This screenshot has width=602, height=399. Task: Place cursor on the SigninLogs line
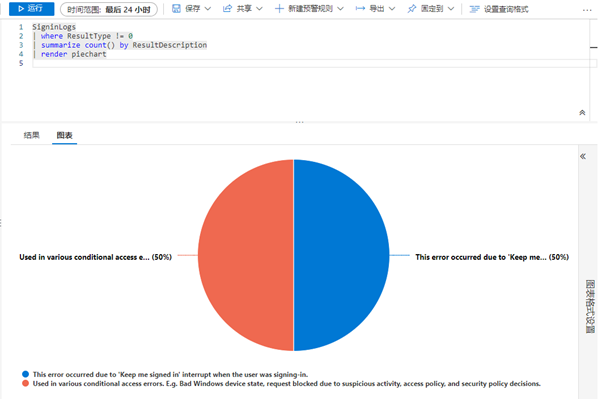pos(54,27)
